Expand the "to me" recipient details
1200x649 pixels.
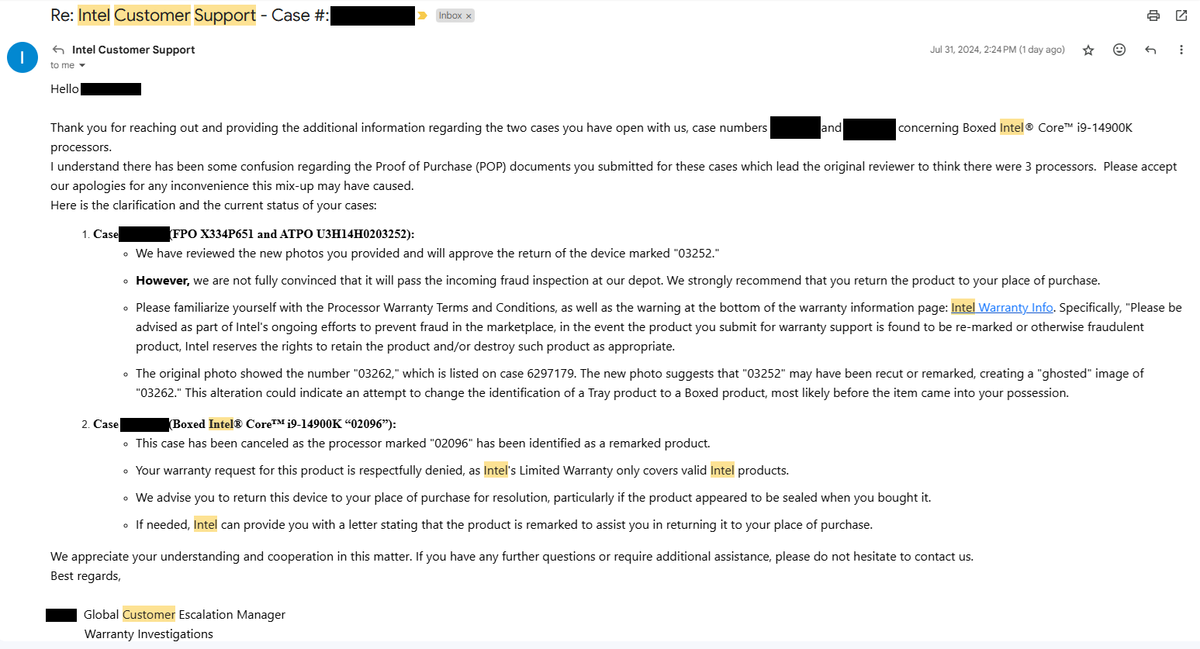tap(66, 64)
